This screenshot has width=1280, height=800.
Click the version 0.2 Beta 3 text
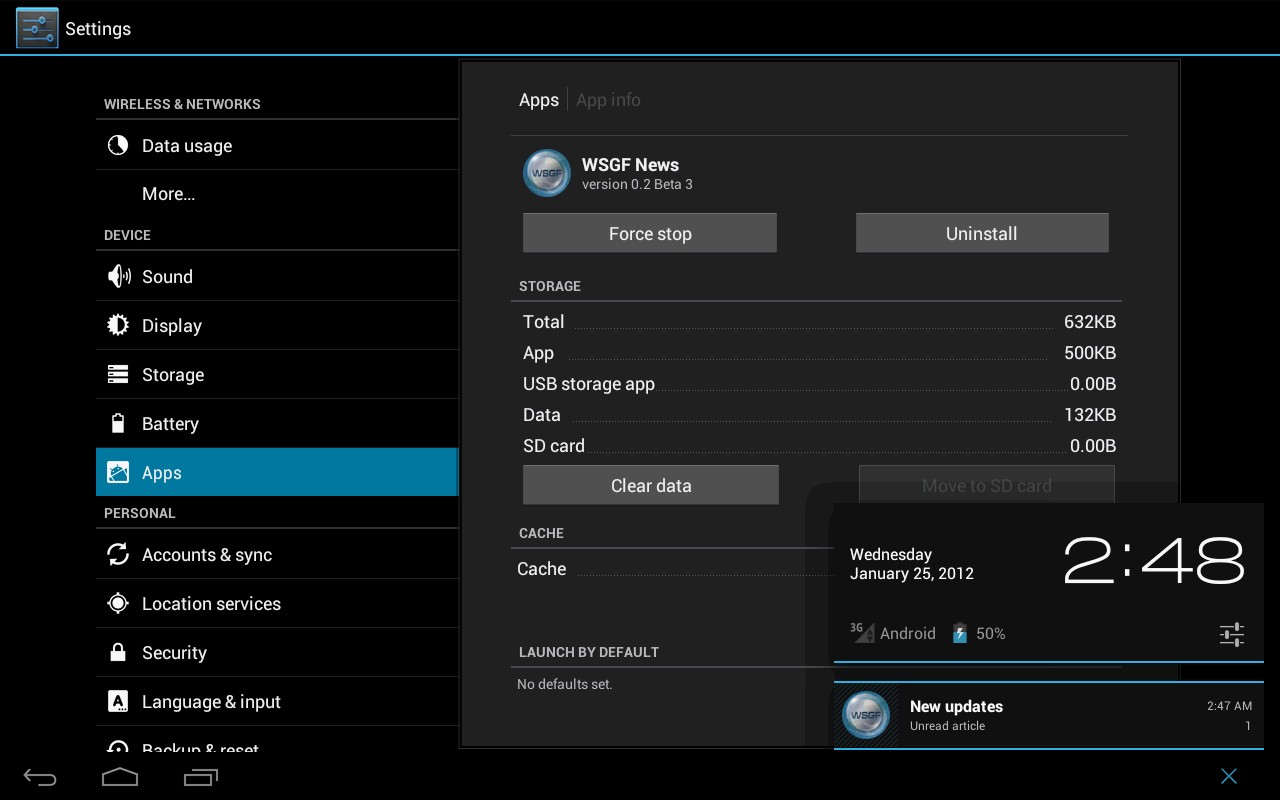coord(637,185)
